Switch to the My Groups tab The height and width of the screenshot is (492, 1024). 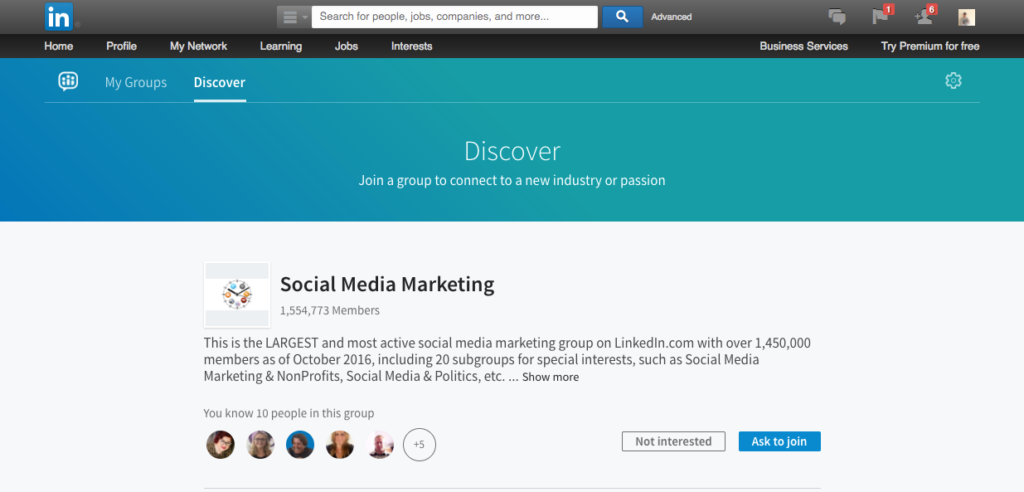(x=136, y=83)
